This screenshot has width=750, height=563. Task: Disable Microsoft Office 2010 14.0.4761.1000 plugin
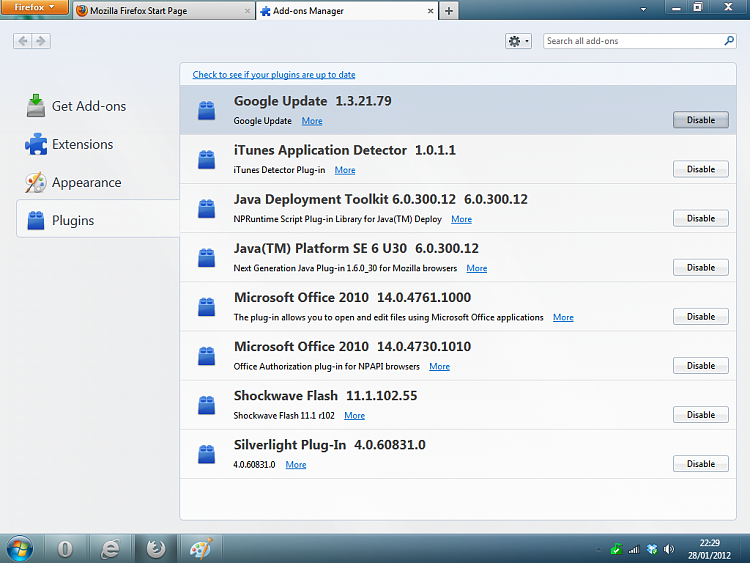coord(701,317)
